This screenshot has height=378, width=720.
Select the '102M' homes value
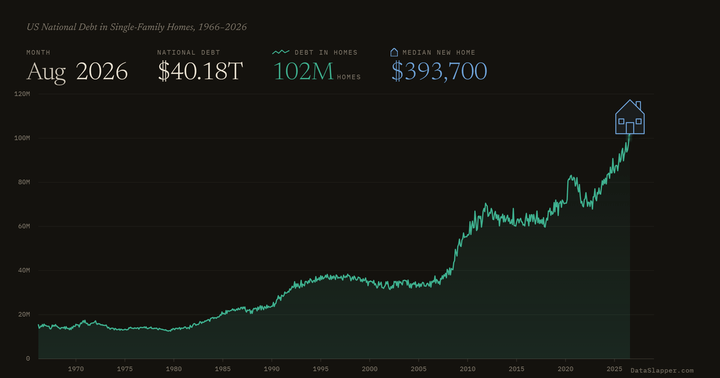303,72
